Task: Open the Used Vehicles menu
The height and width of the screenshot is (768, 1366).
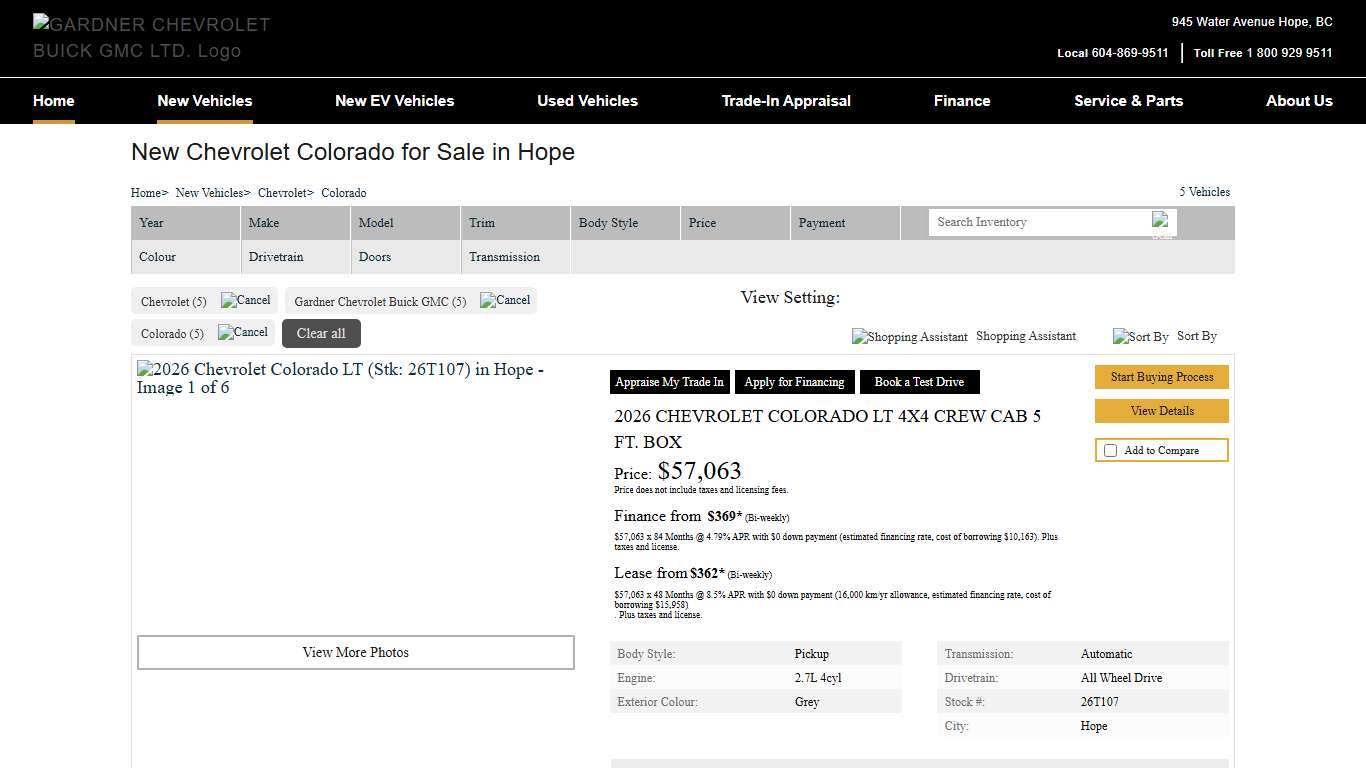Action: 587,101
